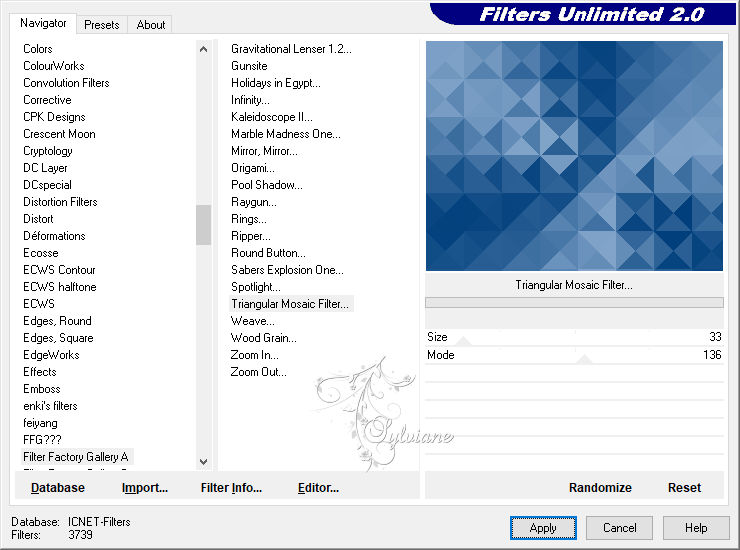Select the Corrective category
This screenshot has height=550, width=740.
click(x=47, y=100)
